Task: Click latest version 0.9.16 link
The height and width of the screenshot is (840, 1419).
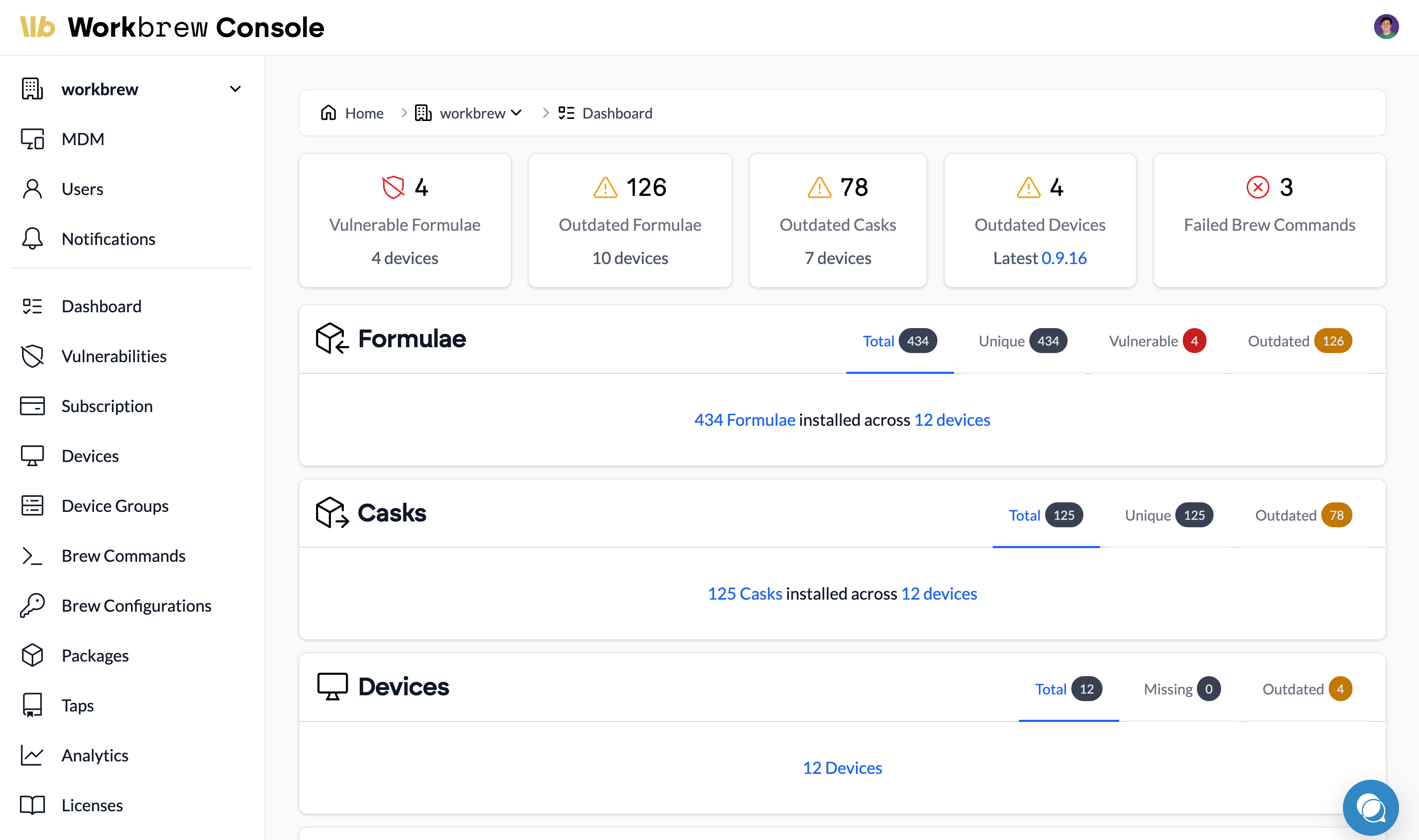Action: pyautogui.click(x=1063, y=258)
